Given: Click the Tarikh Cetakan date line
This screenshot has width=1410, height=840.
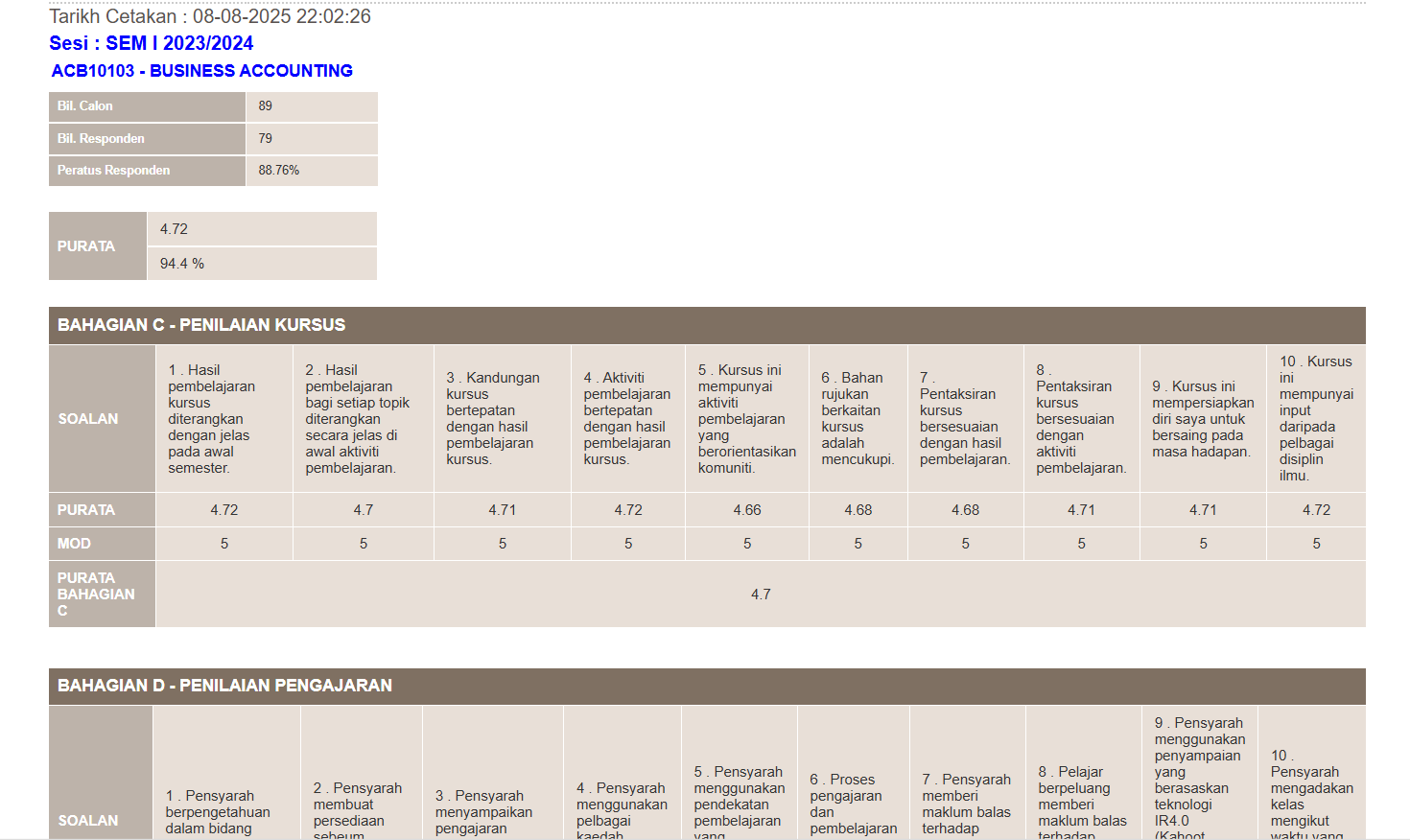Looking at the screenshot, I should (x=210, y=16).
